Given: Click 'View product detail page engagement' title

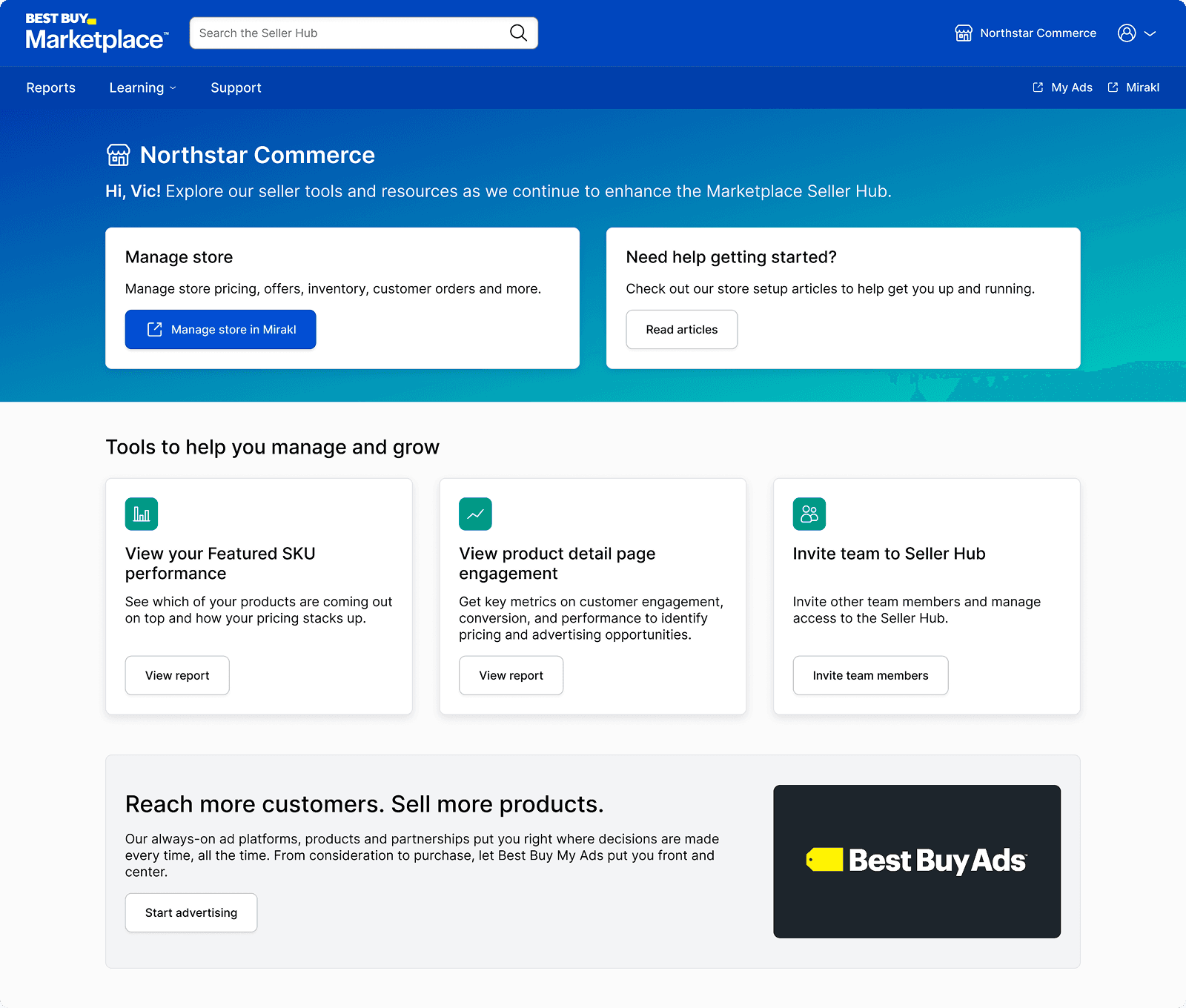Looking at the screenshot, I should (x=557, y=563).
